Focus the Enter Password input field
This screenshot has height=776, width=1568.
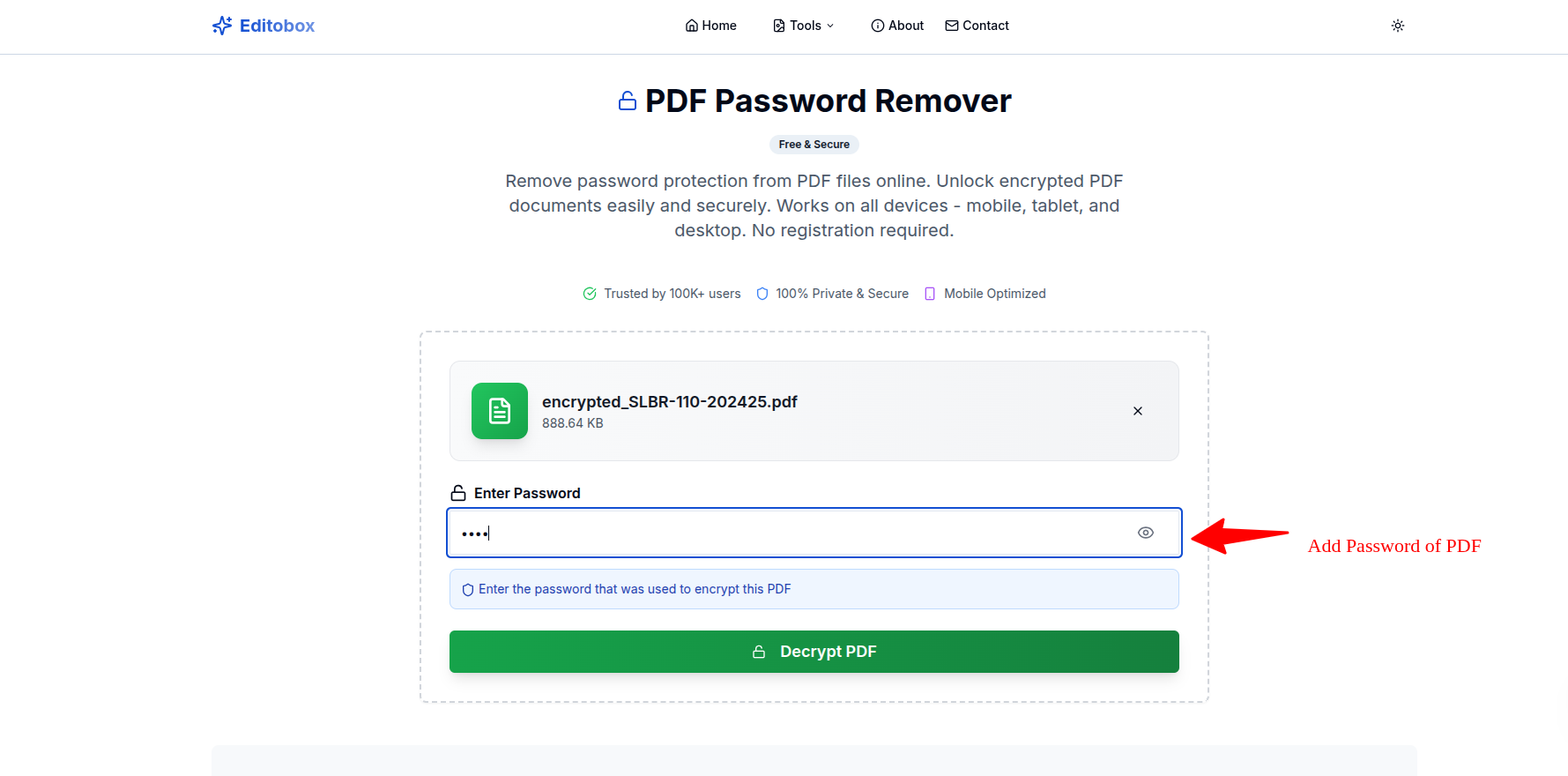coord(793,533)
